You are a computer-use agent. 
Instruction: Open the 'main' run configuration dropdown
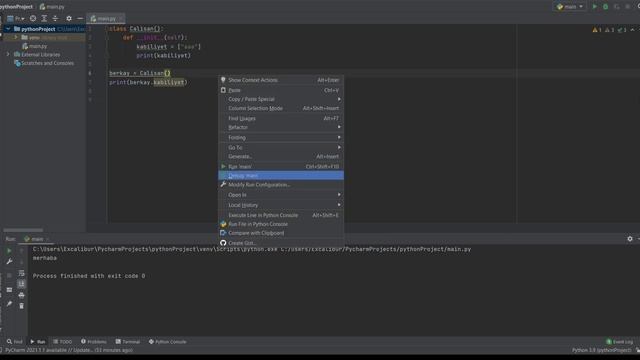(x=570, y=7)
